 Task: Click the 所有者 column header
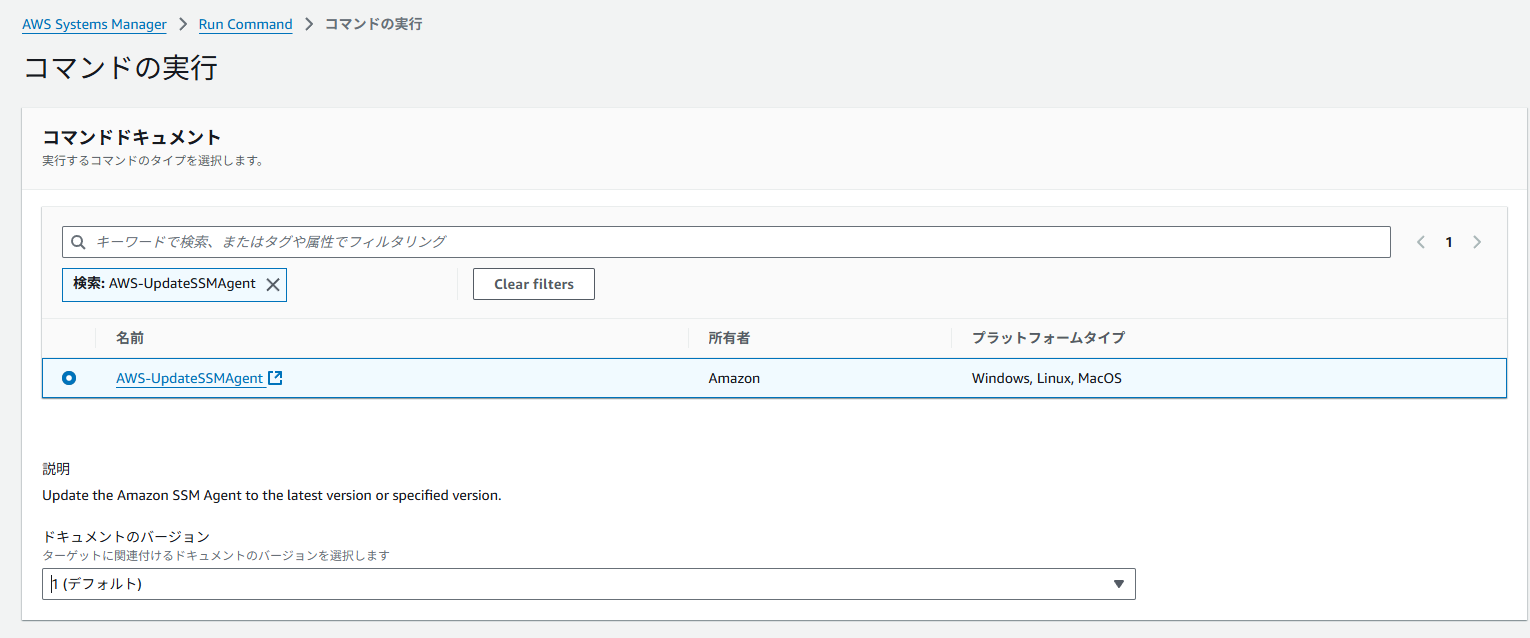tap(729, 338)
